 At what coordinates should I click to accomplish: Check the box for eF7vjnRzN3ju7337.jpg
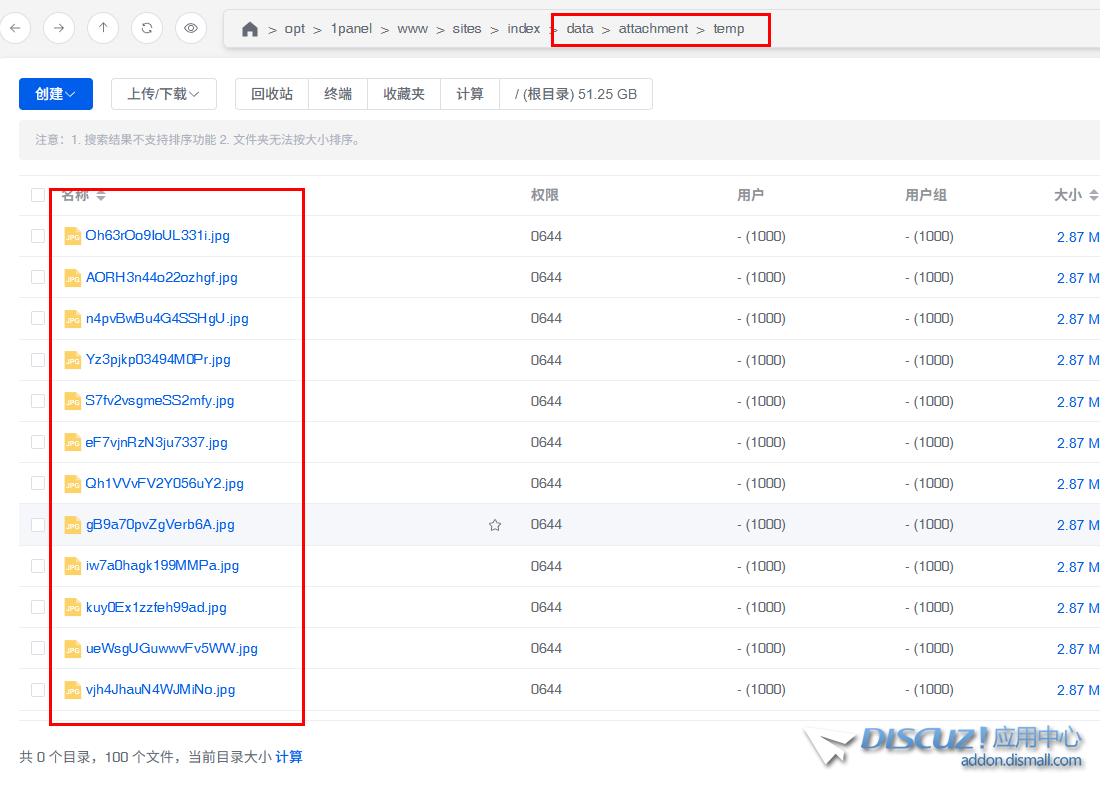(38, 442)
